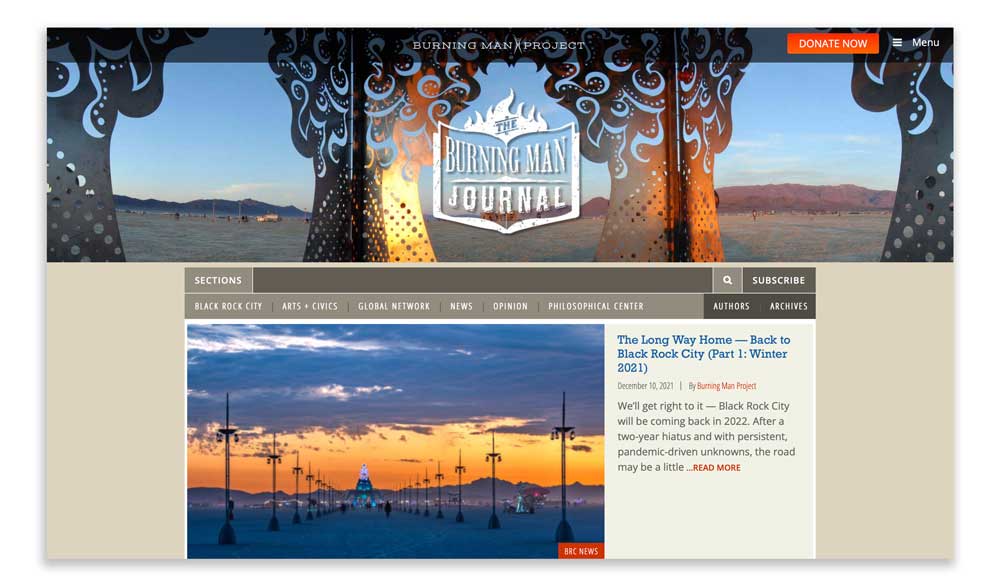The width and height of the screenshot is (1000, 586).
Task: Click the search magnifier icon
Action: (x=727, y=280)
